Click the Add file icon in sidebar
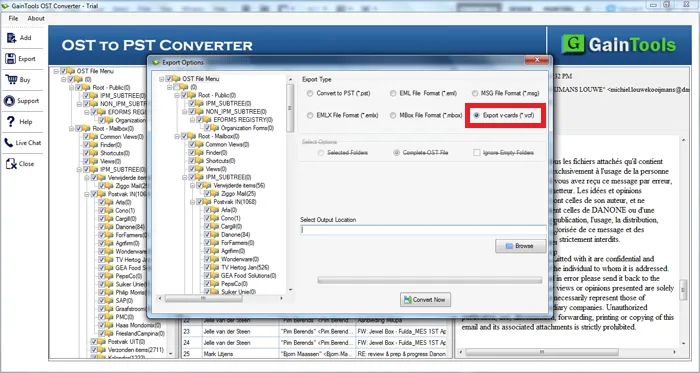 [x=11, y=38]
